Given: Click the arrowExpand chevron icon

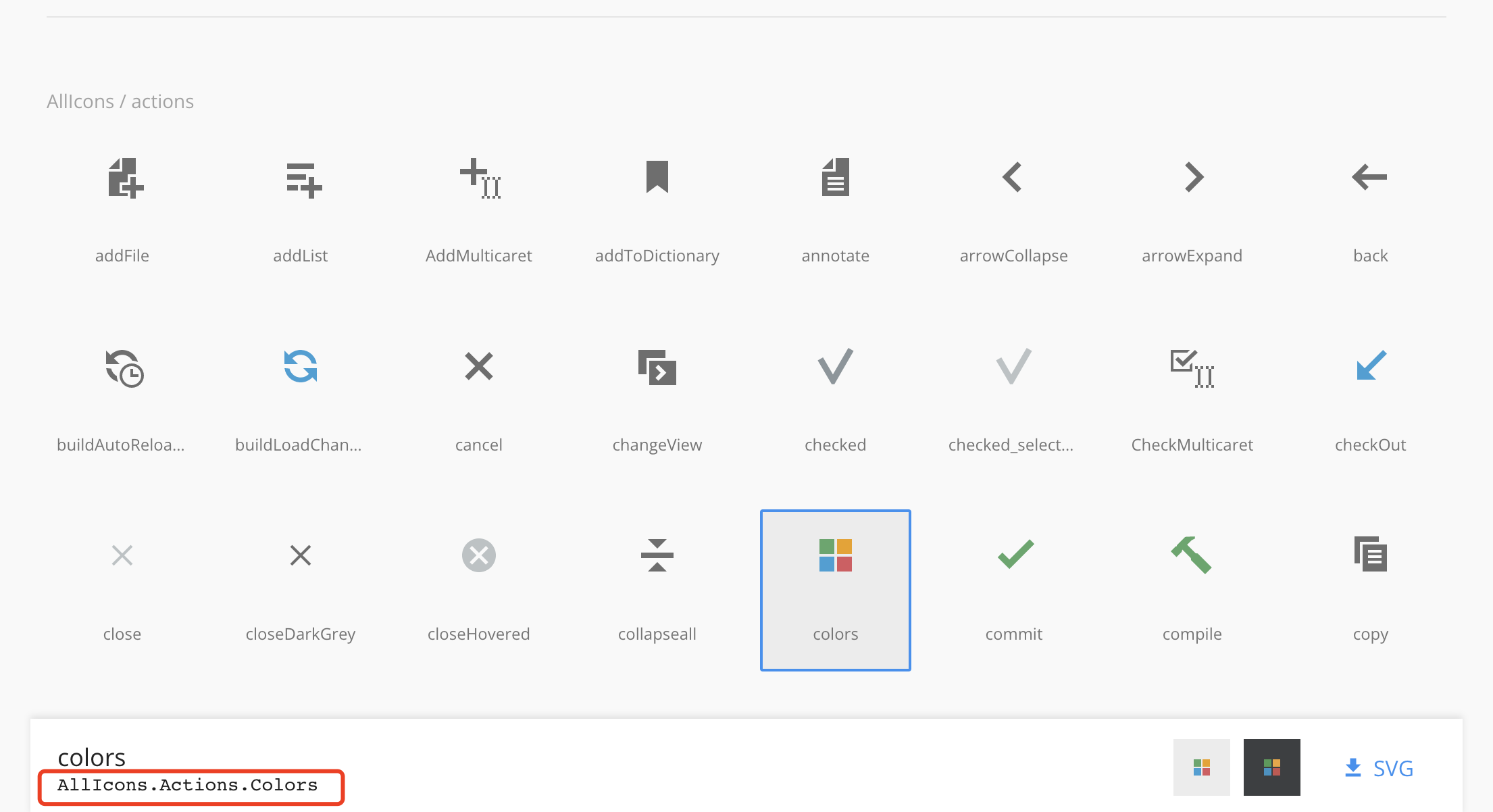Looking at the screenshot, I should (1194, 177).
